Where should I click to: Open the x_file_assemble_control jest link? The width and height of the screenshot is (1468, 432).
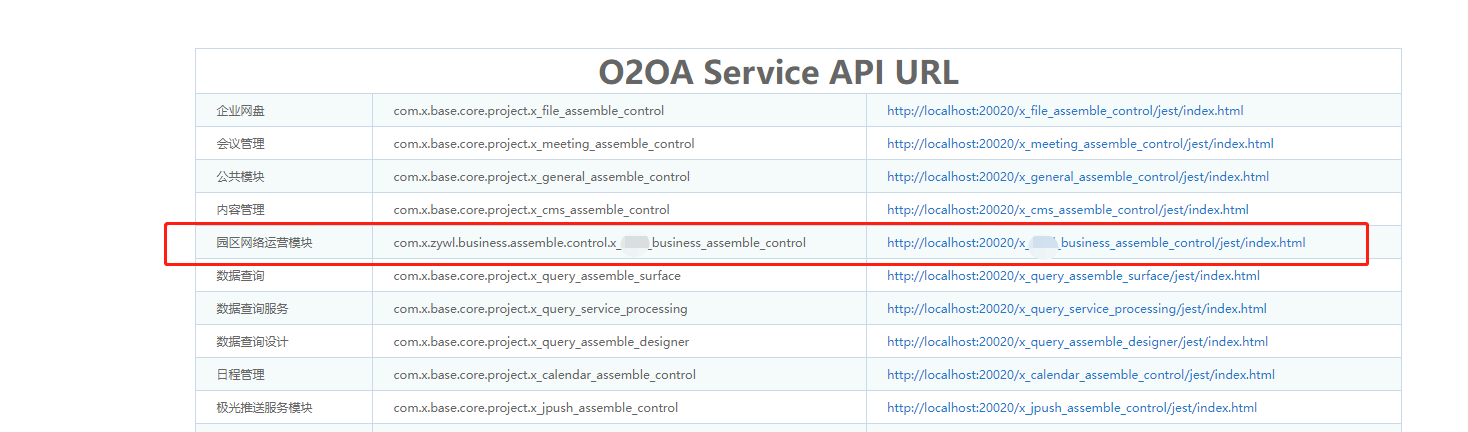1065,111
